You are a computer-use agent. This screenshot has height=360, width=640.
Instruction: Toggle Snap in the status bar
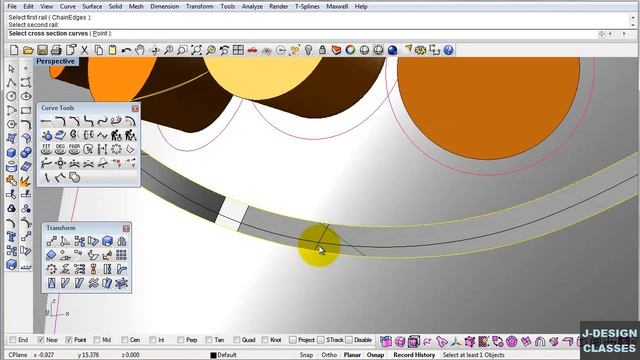pos(306,355)
